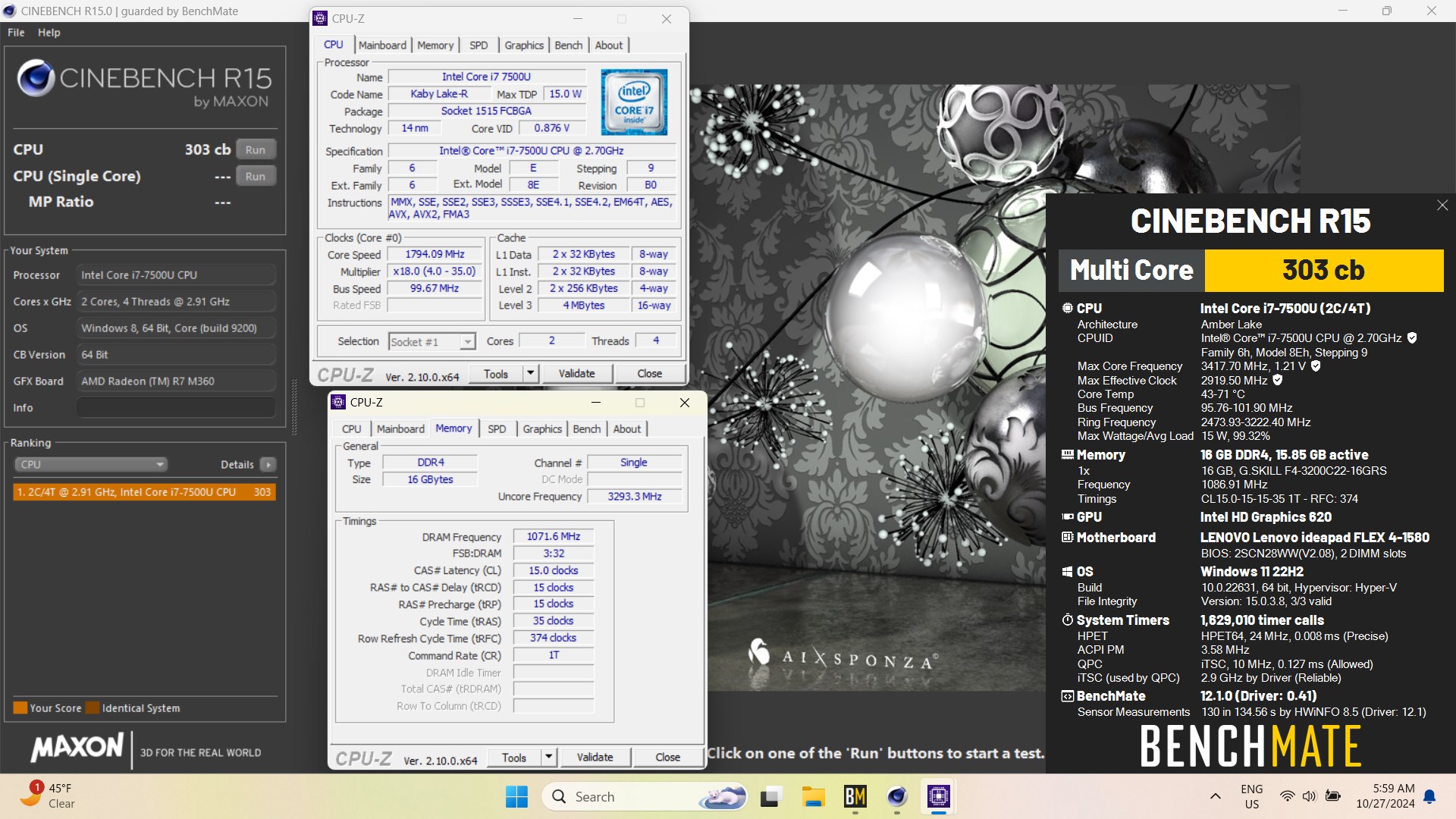Switch to CPU tab in lower CPU-Z window
1456x819 pixels.
click(x=352, y=429)
